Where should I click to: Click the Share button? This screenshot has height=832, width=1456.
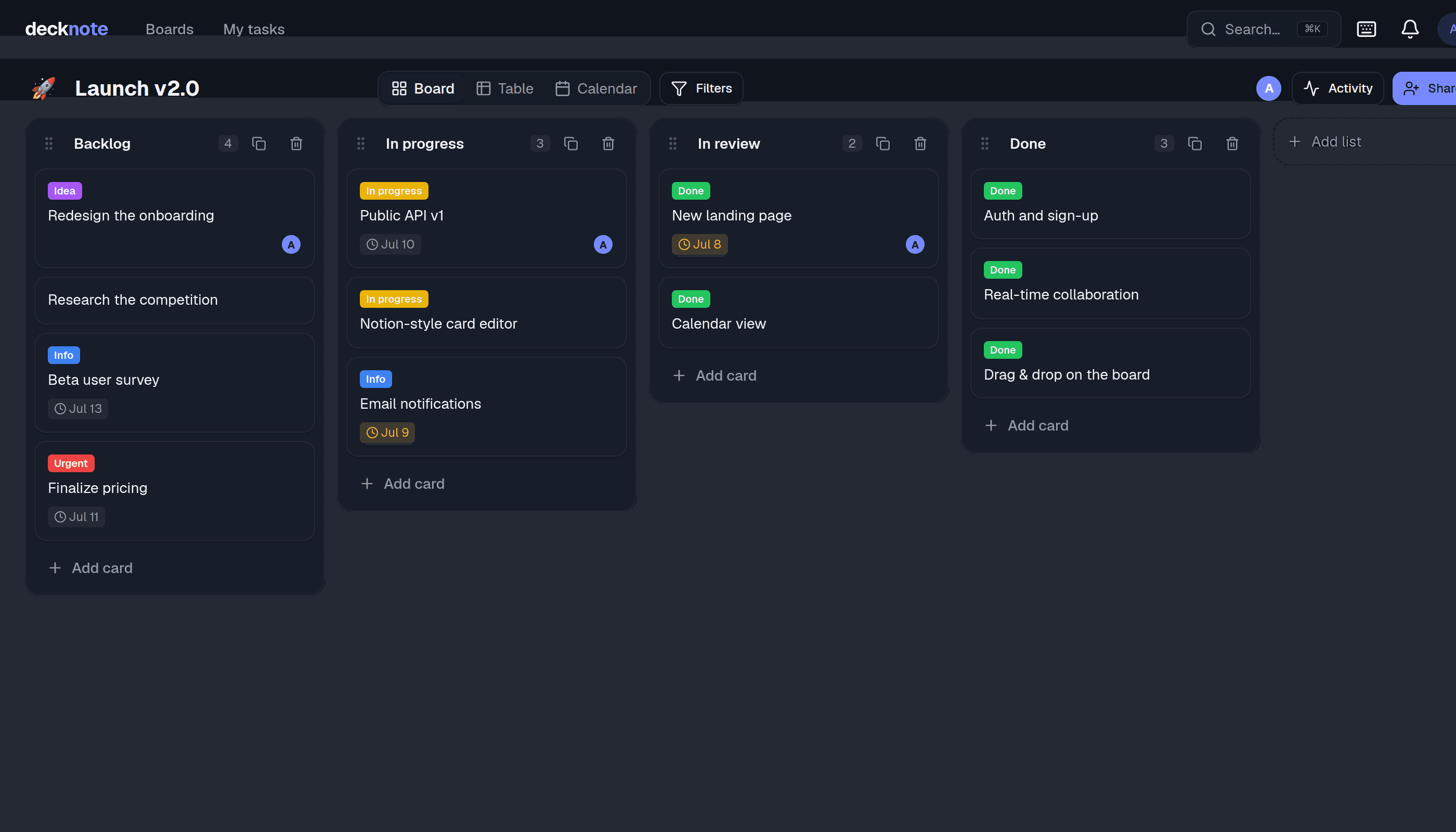click(x=1425, y=88)
